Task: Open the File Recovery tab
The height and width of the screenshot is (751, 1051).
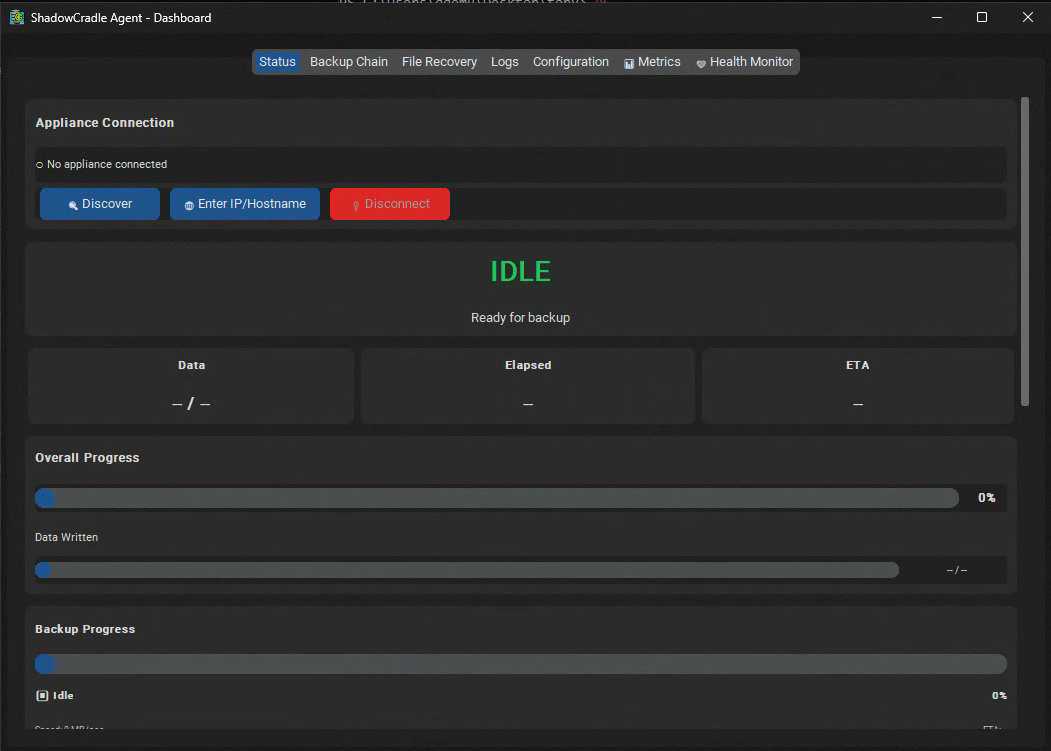Action: tap(439, 62)
